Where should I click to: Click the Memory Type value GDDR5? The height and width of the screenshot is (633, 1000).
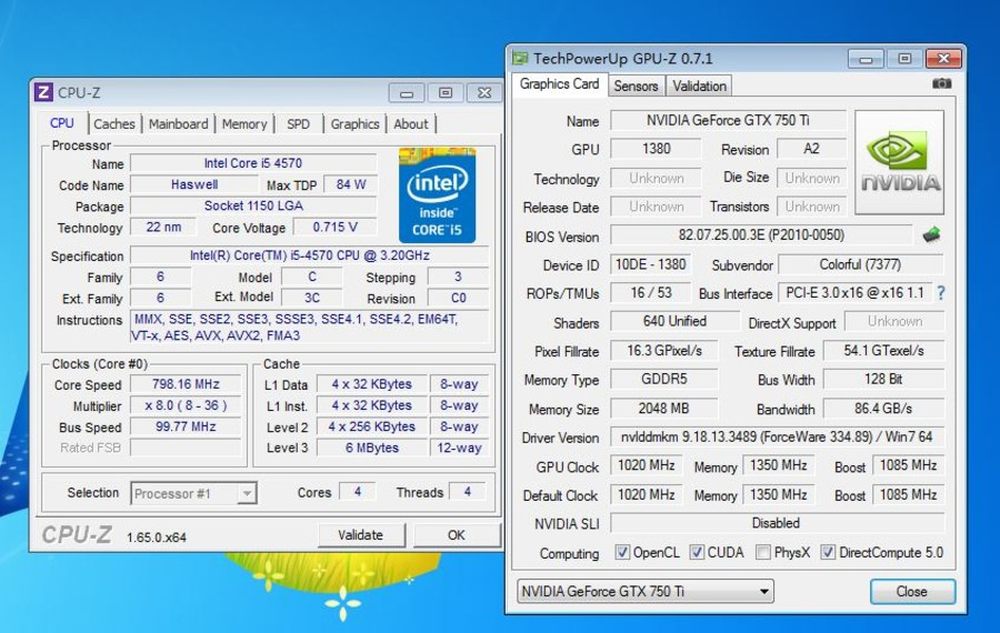(x=664, y=379)
